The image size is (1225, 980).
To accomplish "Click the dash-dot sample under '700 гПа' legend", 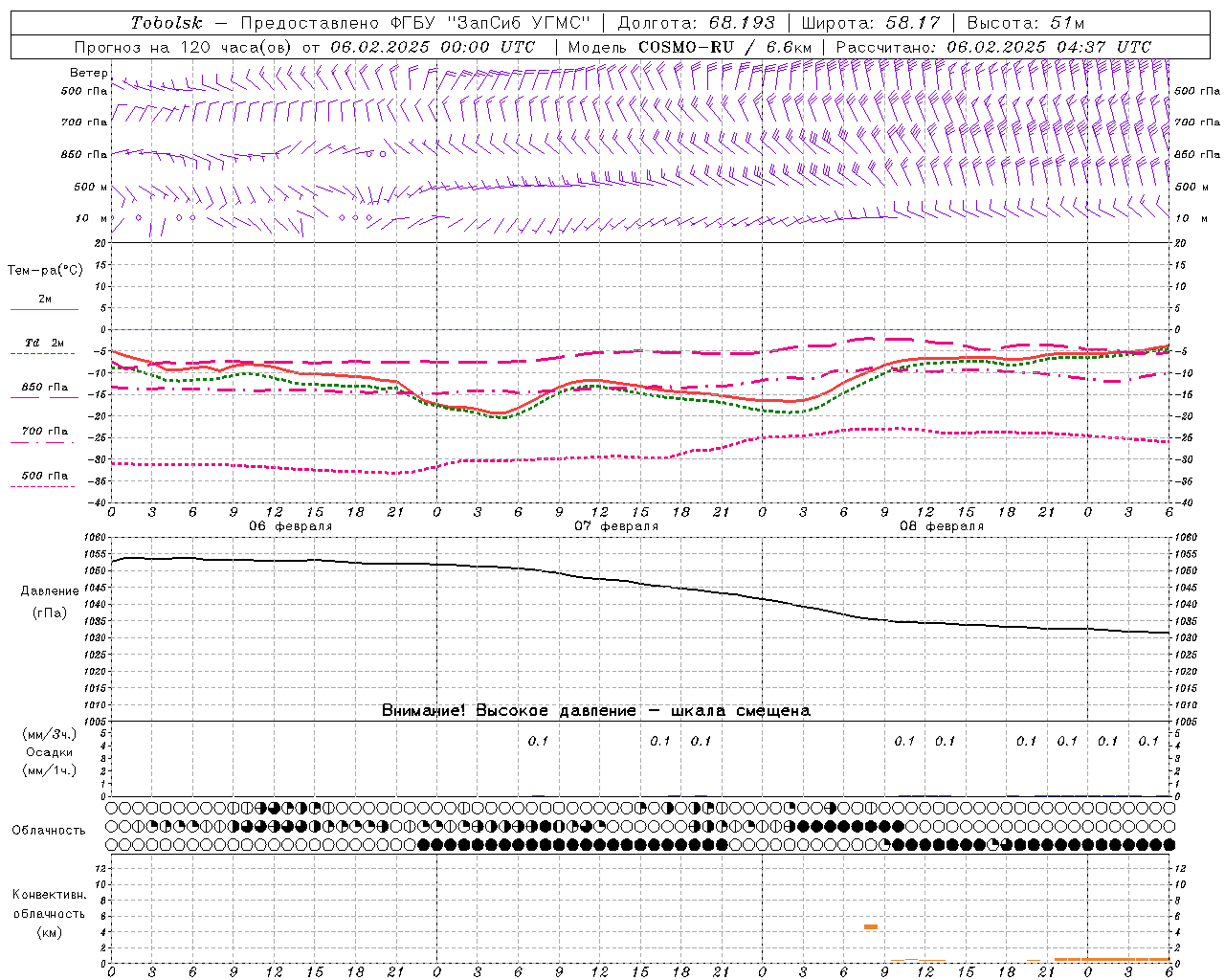I will (43, 442).
